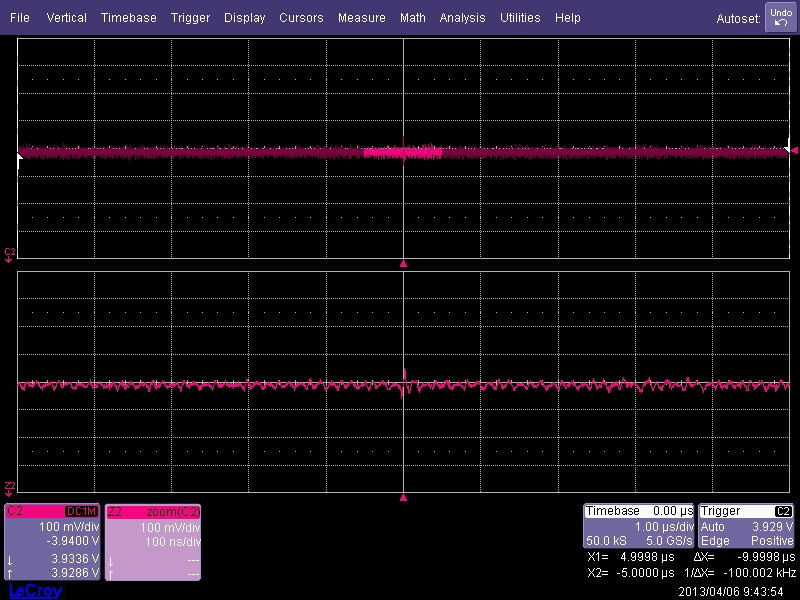Screen dimensions: 800x600
Task: Click the Z2 zoom trace level indicator
Action: tap(10, 488)
